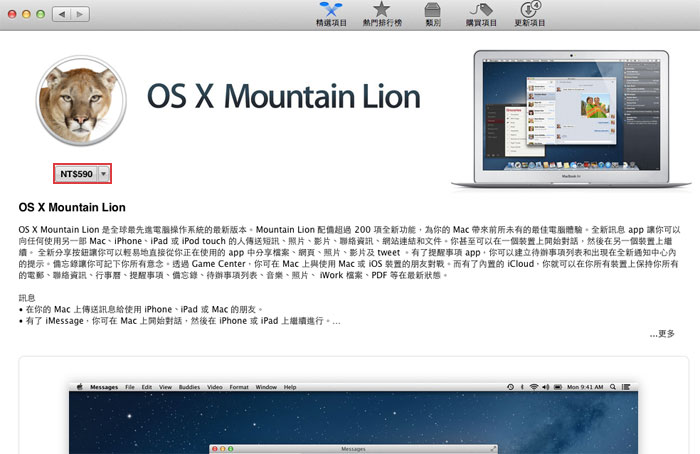Click the large OS X Mountain Lion title
Viewport: 700px width, 454px height.
[x=284, y=96]
